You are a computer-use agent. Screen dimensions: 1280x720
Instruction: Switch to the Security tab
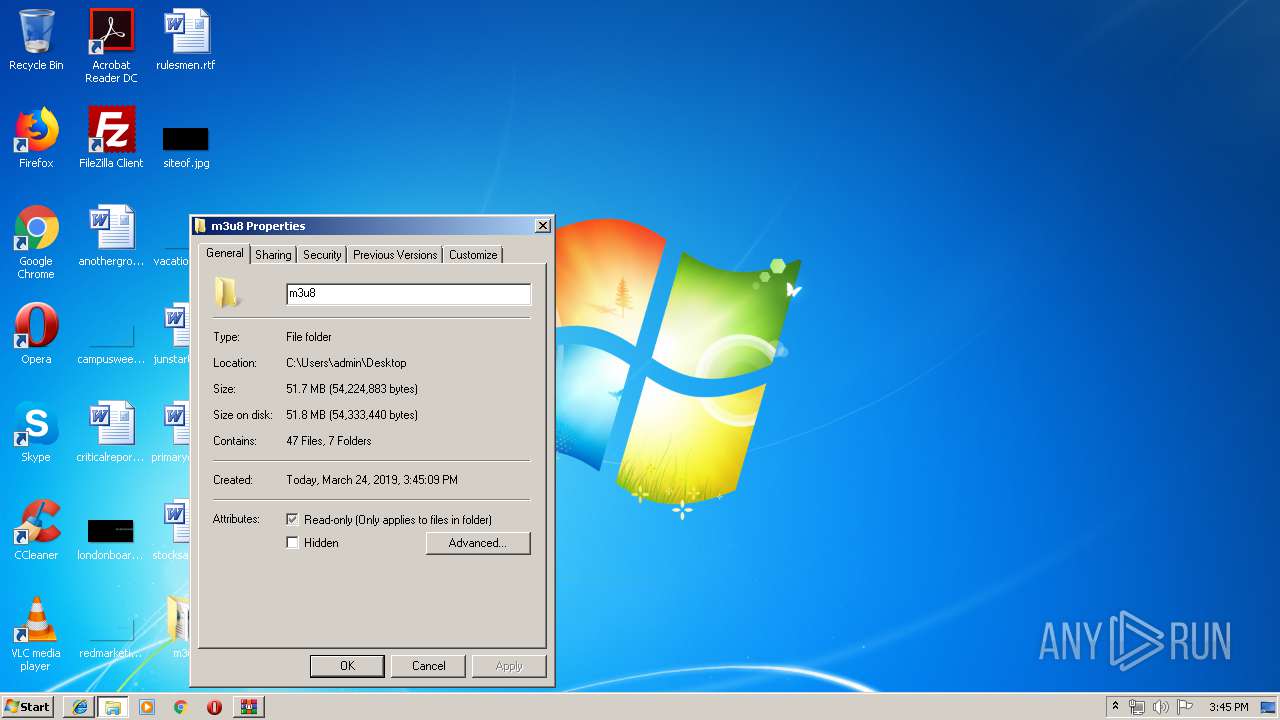pos(322,255)
